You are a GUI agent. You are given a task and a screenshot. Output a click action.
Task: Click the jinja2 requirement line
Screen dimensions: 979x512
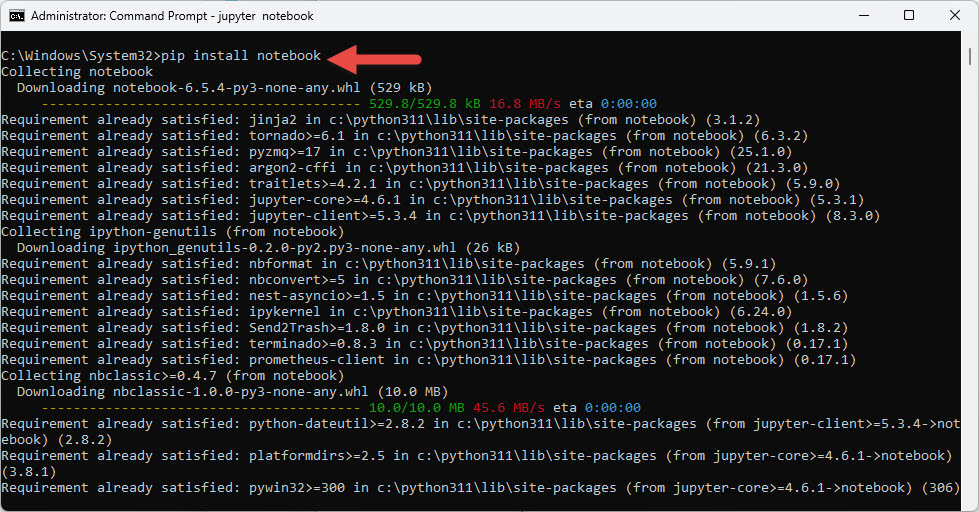click(x=380, y=120)
